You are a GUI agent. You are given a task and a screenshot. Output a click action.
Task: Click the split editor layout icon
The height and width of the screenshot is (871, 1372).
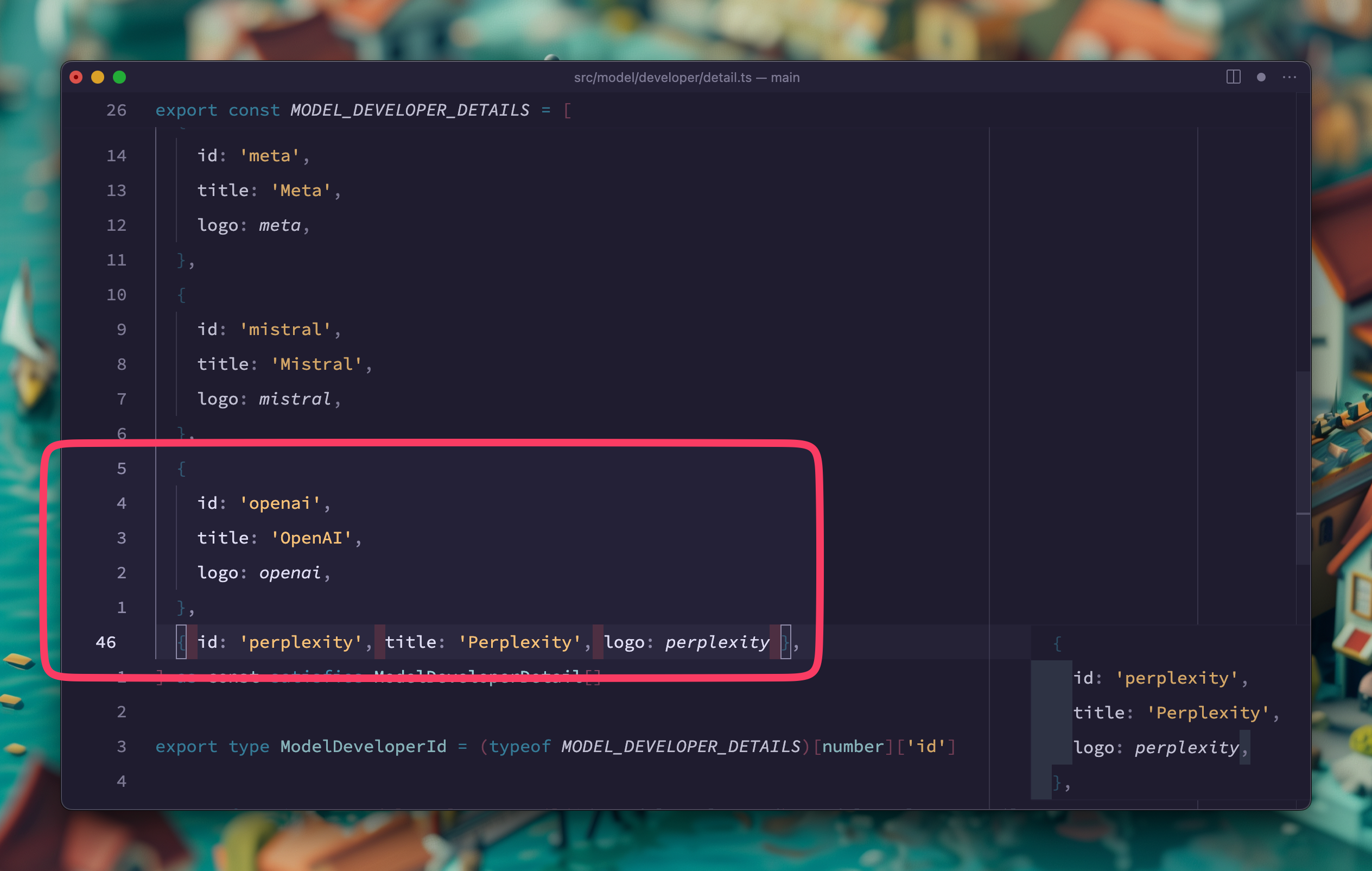point(1233,77)
